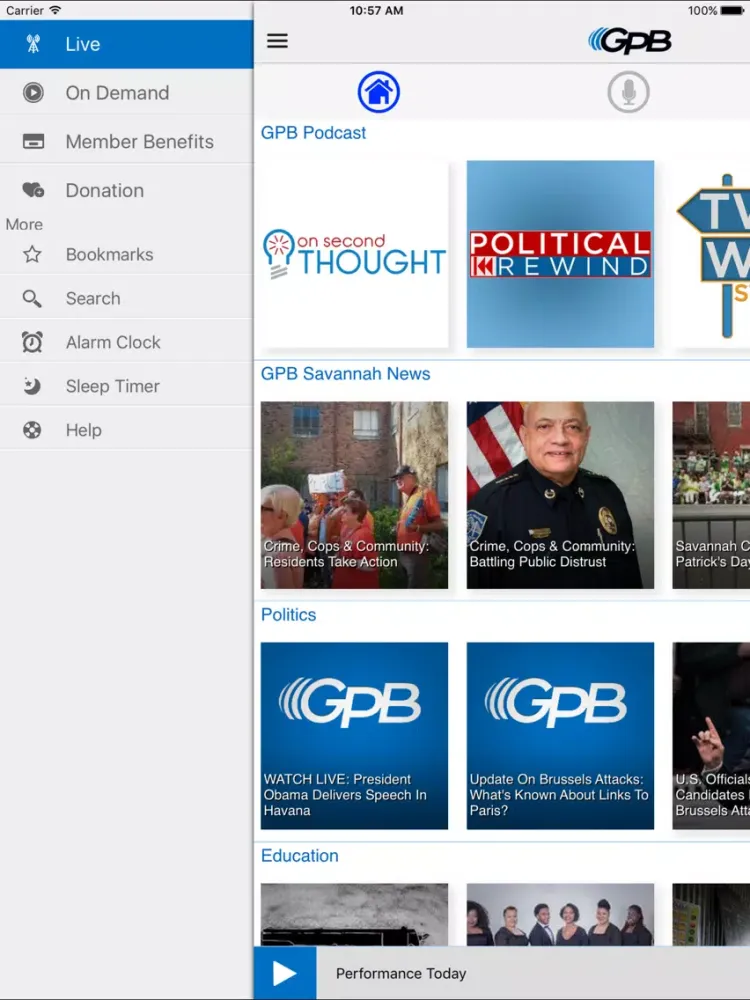Open first Education story with black-and-white photo
750x1000 pixels.
[x=354, y=915]
